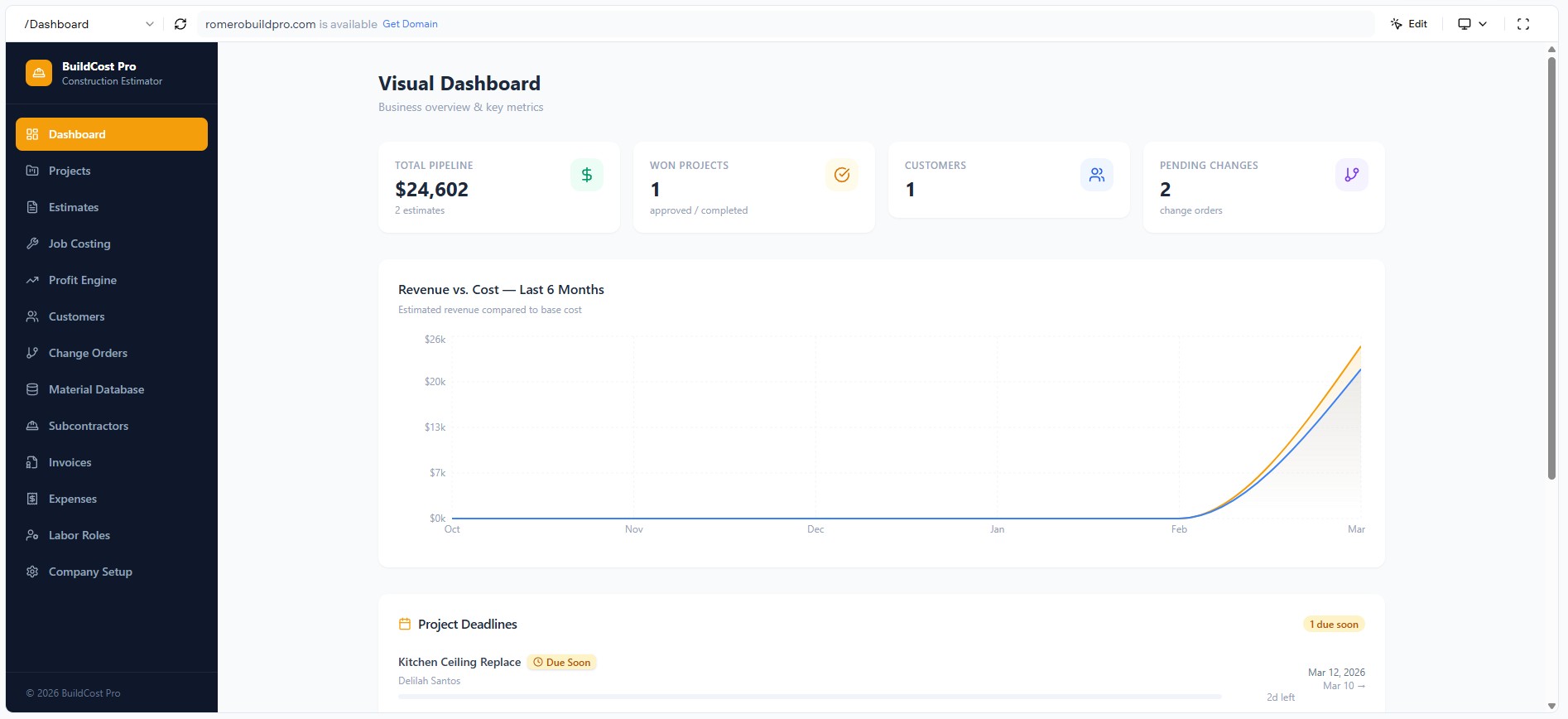The width and height of the screenshot is (1568, 719).
Task: Open Company Setup settings page
Action: point(112,572)
